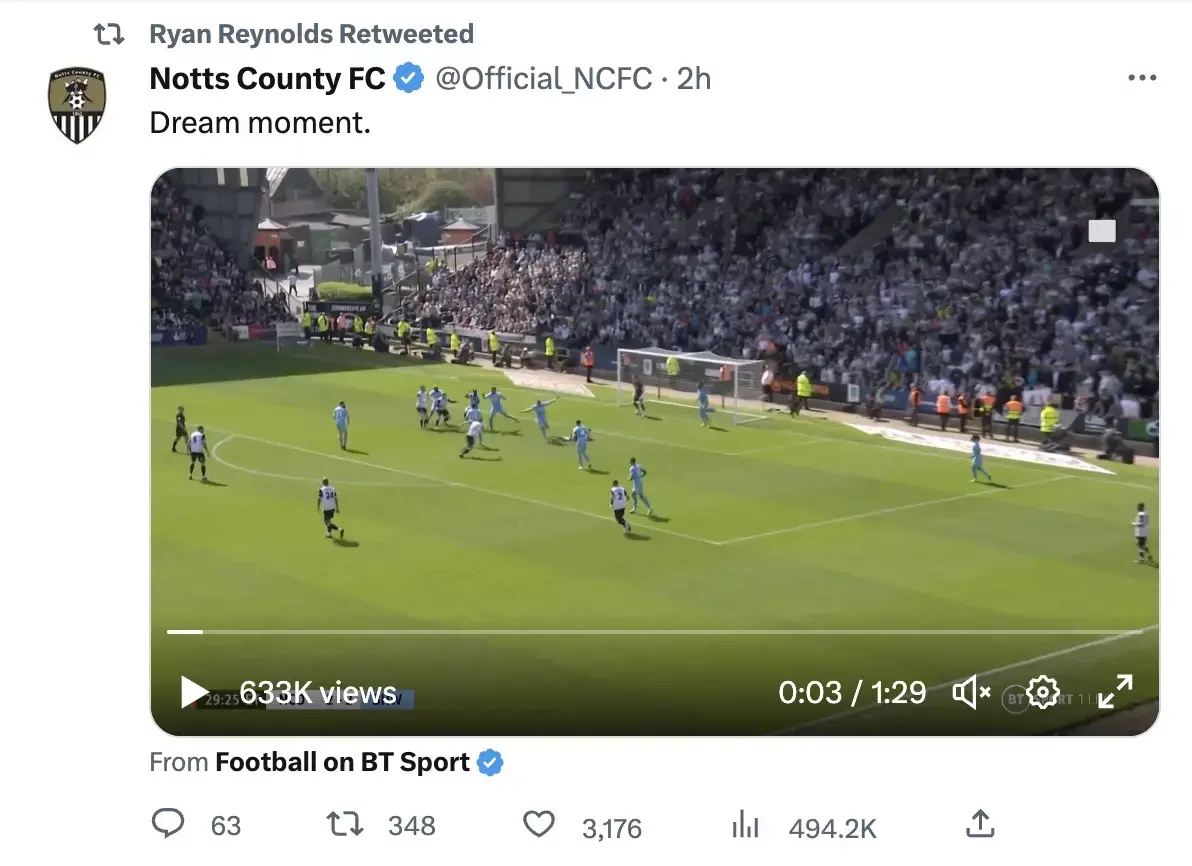This screenshot has width=1192, height=866.
Task: Open Notts County FC profile avatar
Action: pyautogui.click(x=77, y=103)
